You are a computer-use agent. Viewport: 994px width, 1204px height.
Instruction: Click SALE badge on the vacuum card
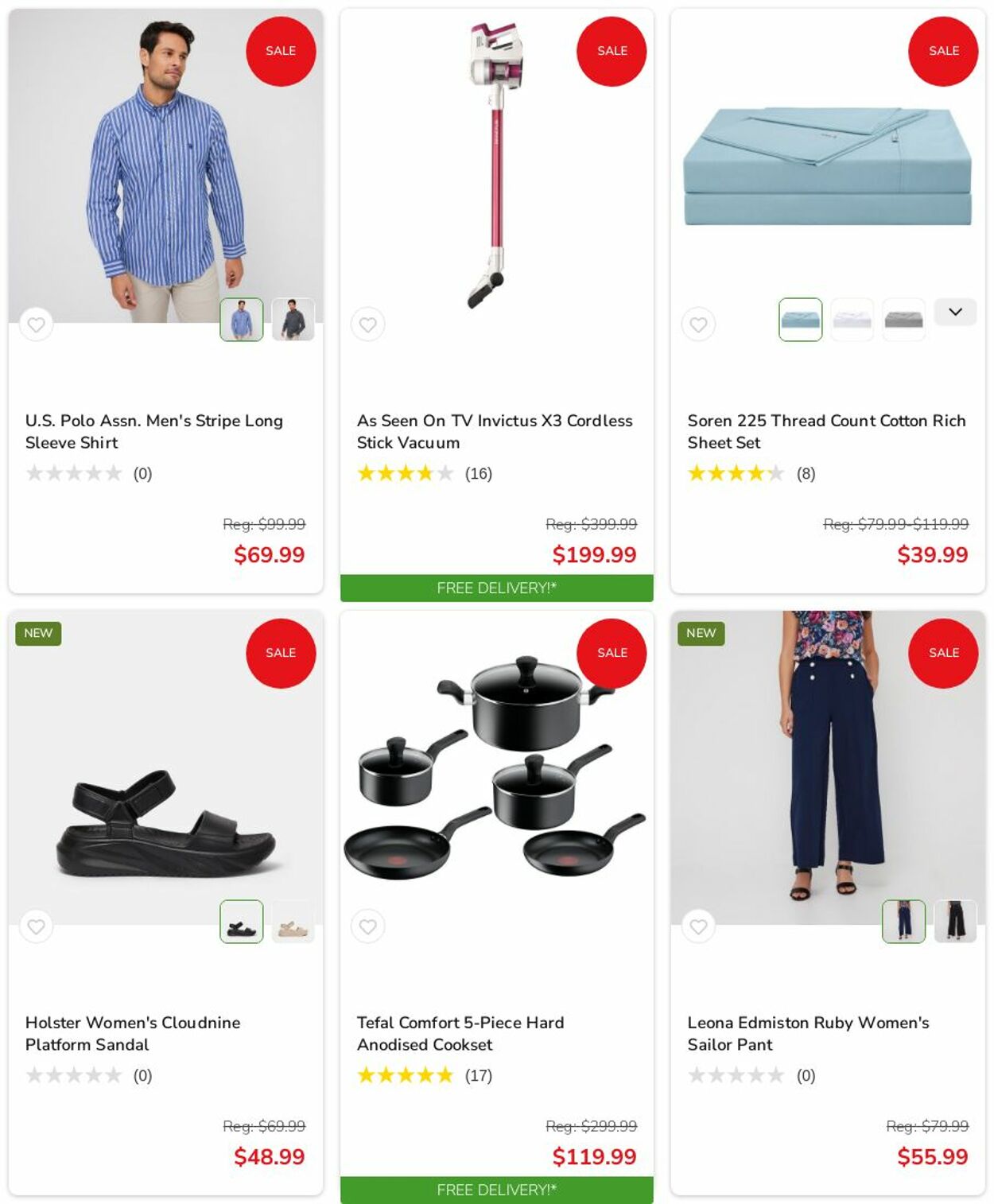pyautogui.click(x=612, y=51)
